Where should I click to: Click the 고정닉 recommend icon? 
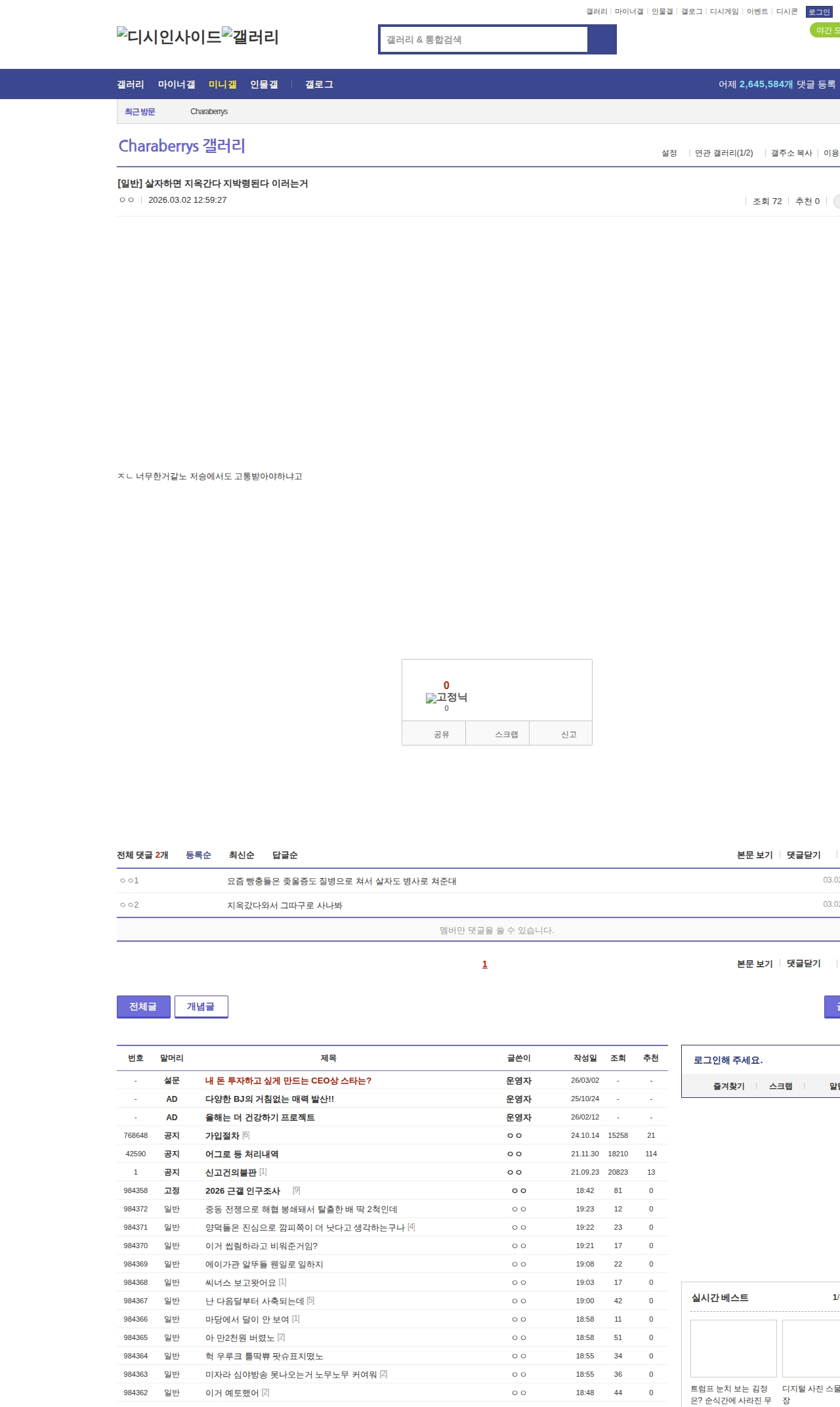(x=446, y=698)
